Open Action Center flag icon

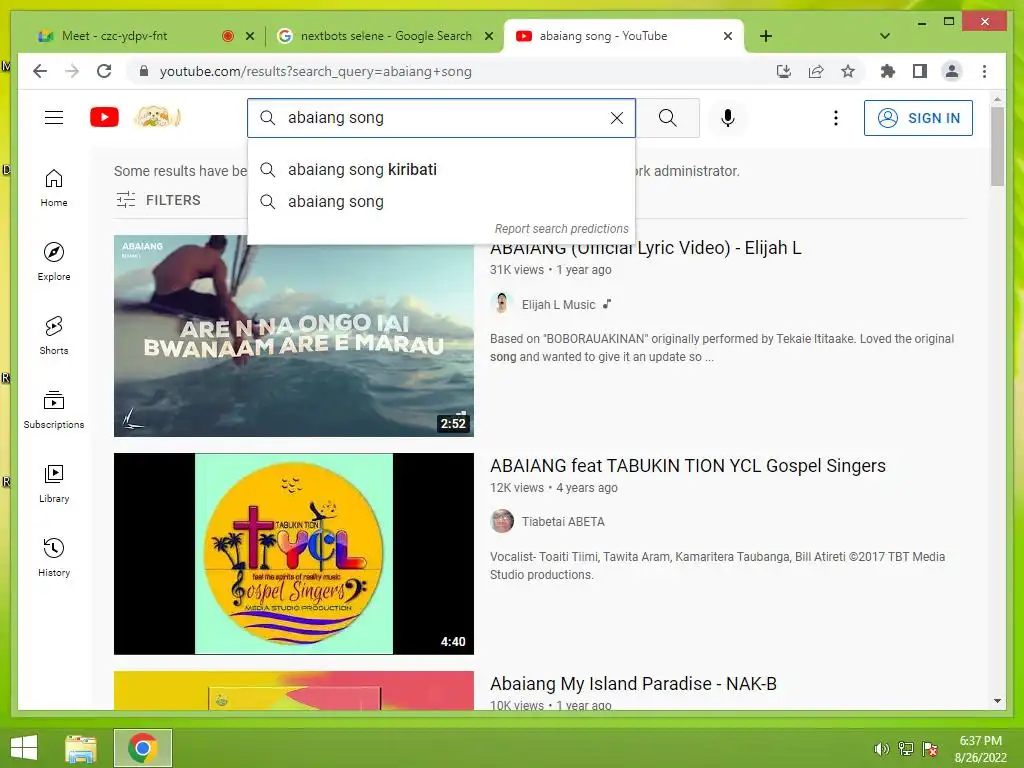coord(930,749)
